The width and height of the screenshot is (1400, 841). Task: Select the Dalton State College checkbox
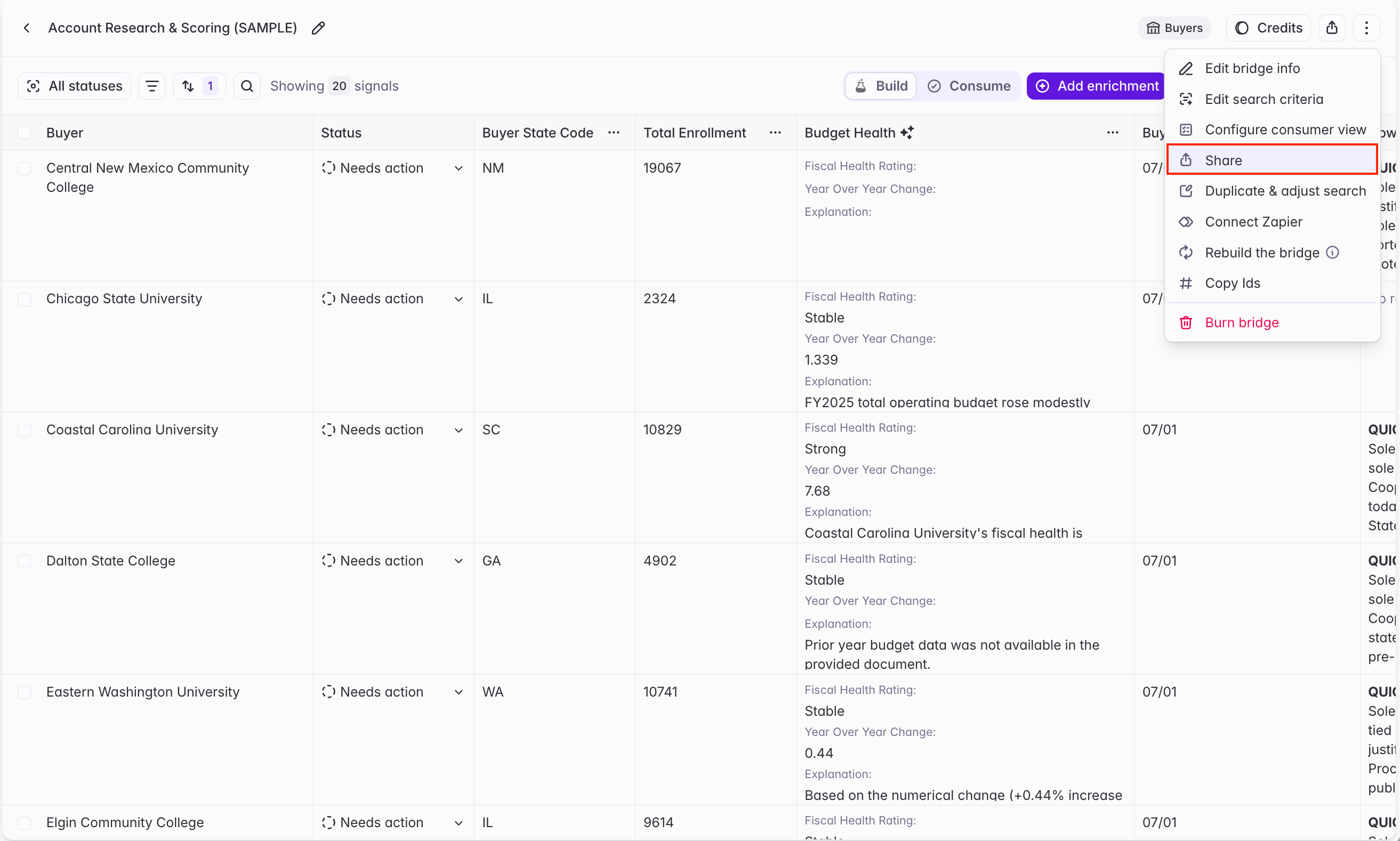25,561
